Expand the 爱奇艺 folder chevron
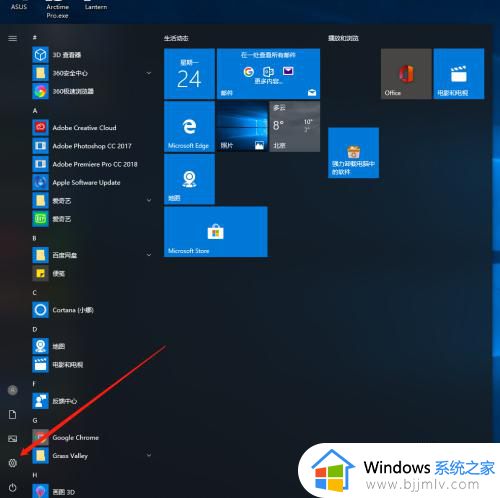The width and height of the screenshot is (500, 498). click(x=149, y=200)
